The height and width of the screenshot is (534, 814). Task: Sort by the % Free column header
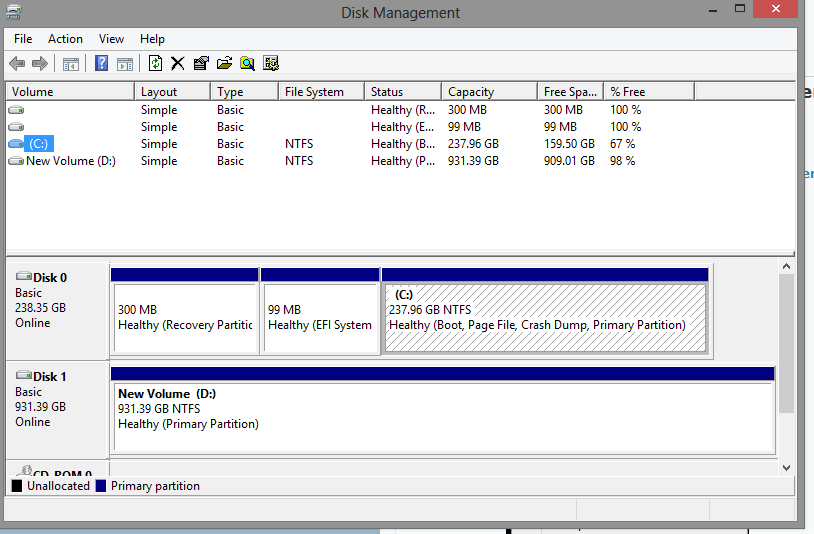(x=649, y=92)
